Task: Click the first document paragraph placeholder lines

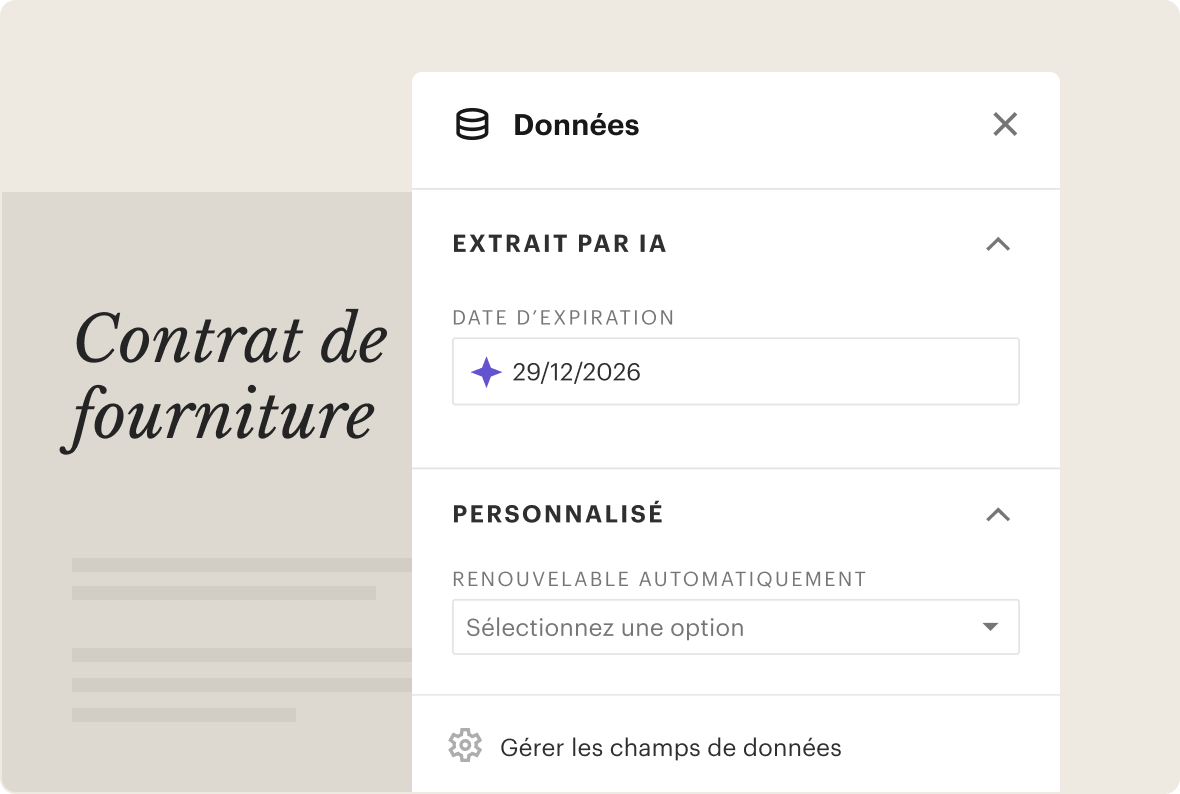Action: coord(242,579)
